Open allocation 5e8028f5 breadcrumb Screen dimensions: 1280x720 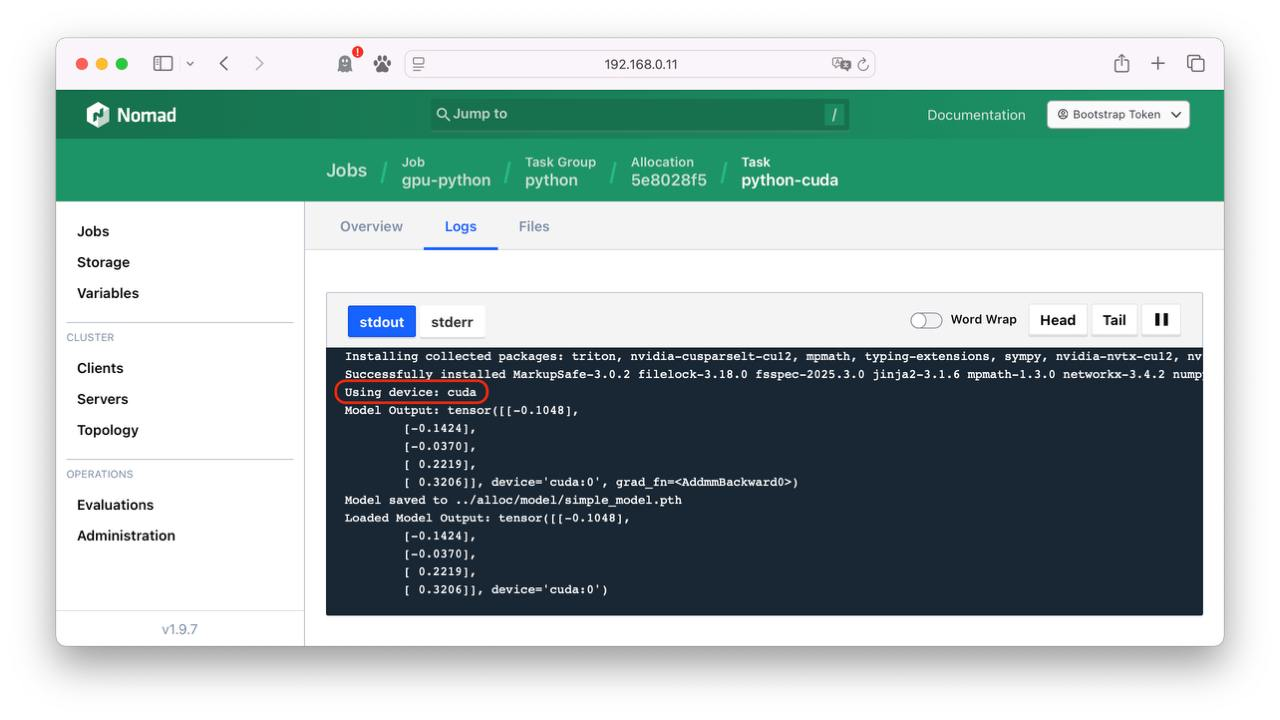[x=668, y=172]
